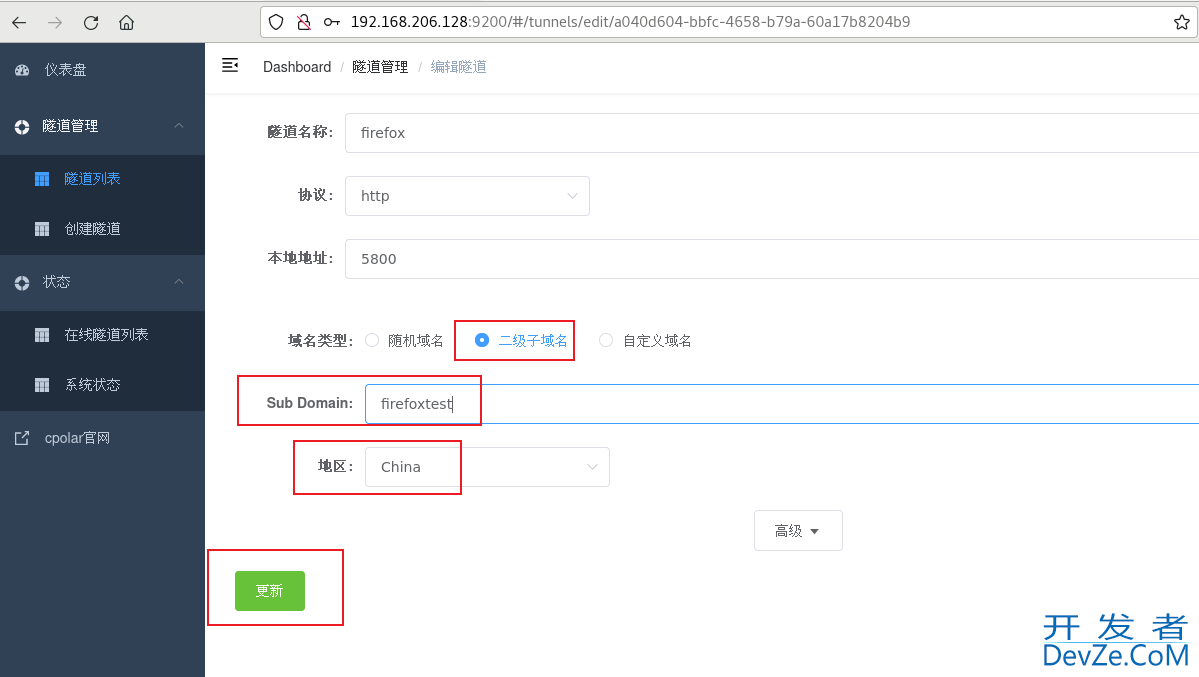Click the 隧道名称 field containing firefox
This screenshot has height=677, width=1199.
(x=772, y=133)
